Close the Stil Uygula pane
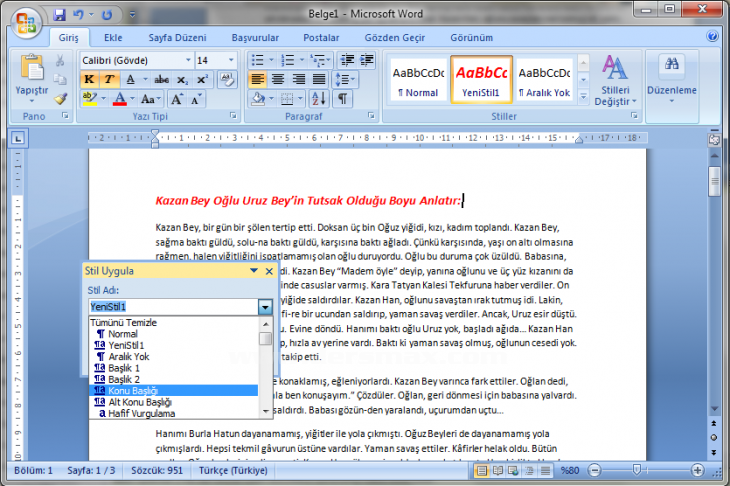730x486 pixels. pos(269,271)
